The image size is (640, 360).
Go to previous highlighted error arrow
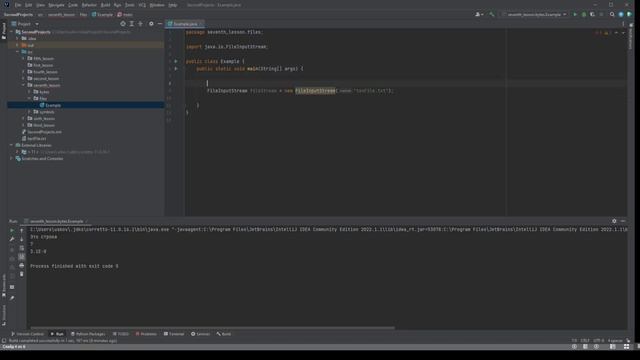coord(616,32)
